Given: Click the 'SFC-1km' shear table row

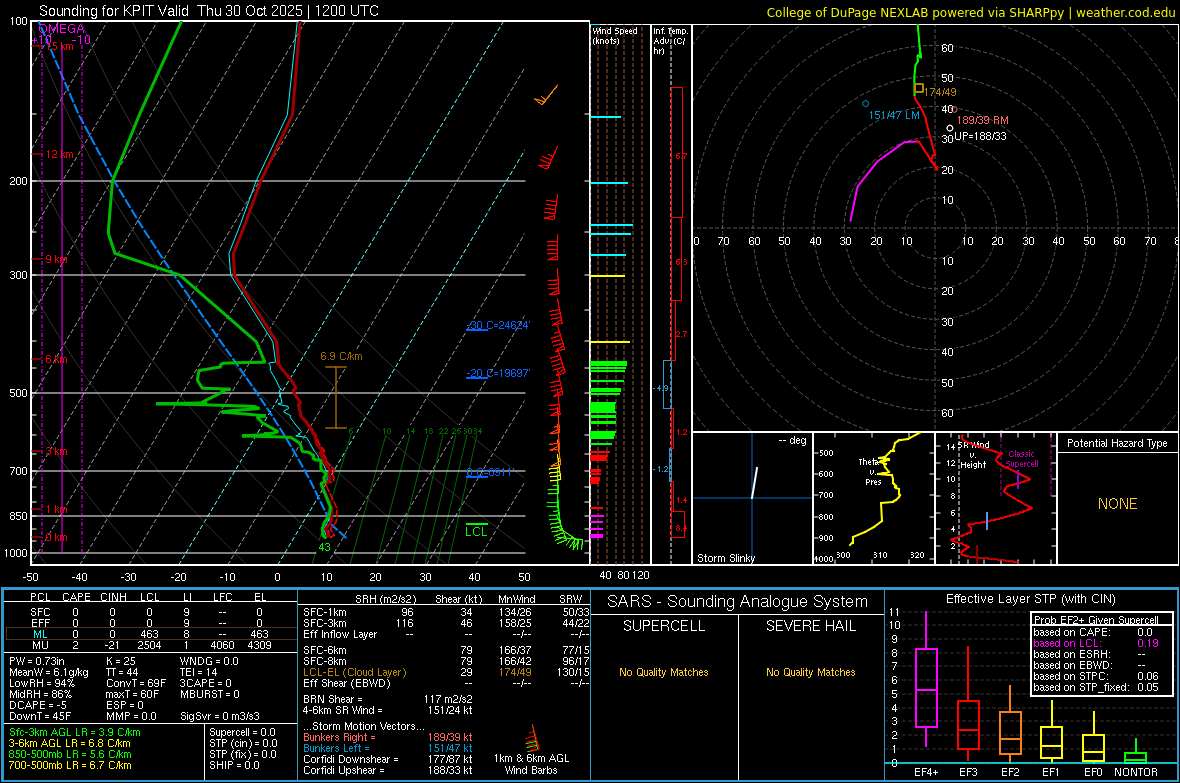Looking at the screenshot, I should coord(446,612).
